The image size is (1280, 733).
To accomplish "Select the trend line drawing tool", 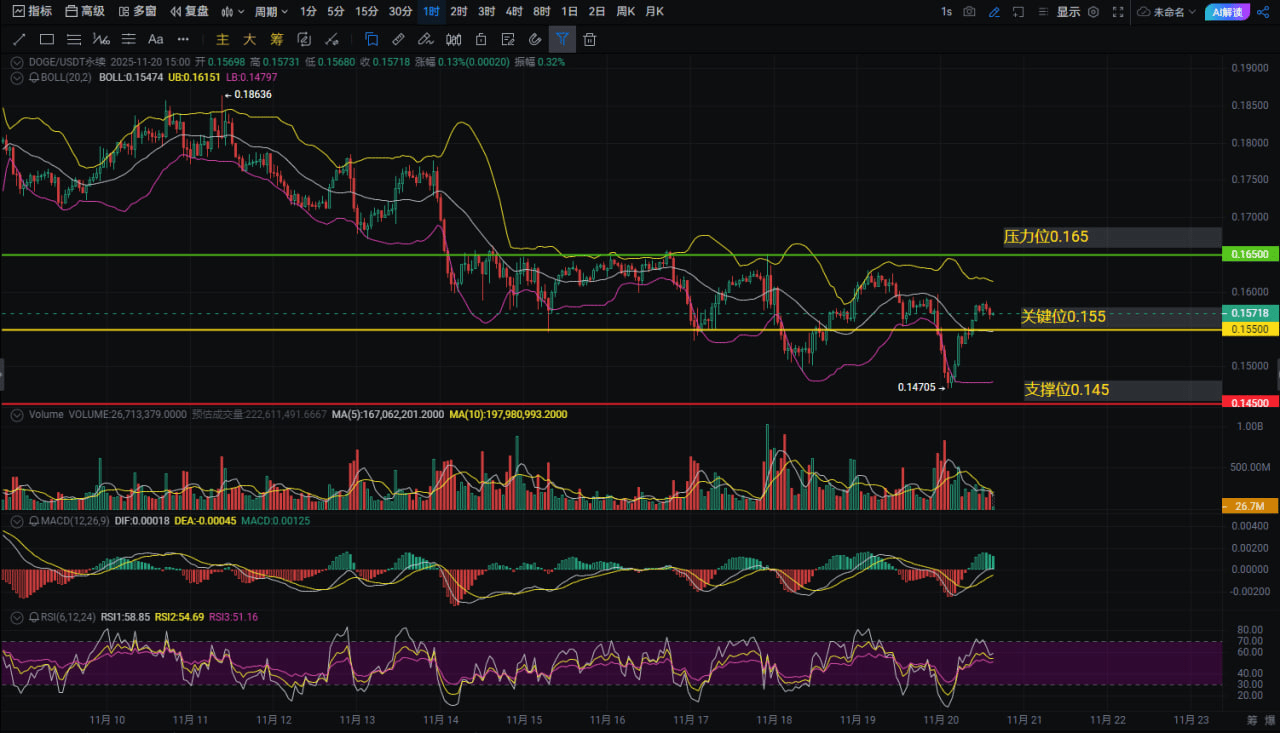I will click(19, 40).
